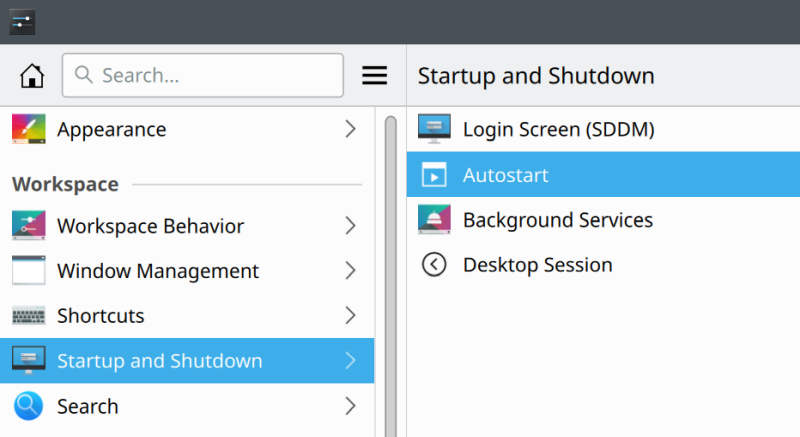Viewport: 800px width, 437px height.
Task: Open Window Management settings
Action: (x=187, y=270)
